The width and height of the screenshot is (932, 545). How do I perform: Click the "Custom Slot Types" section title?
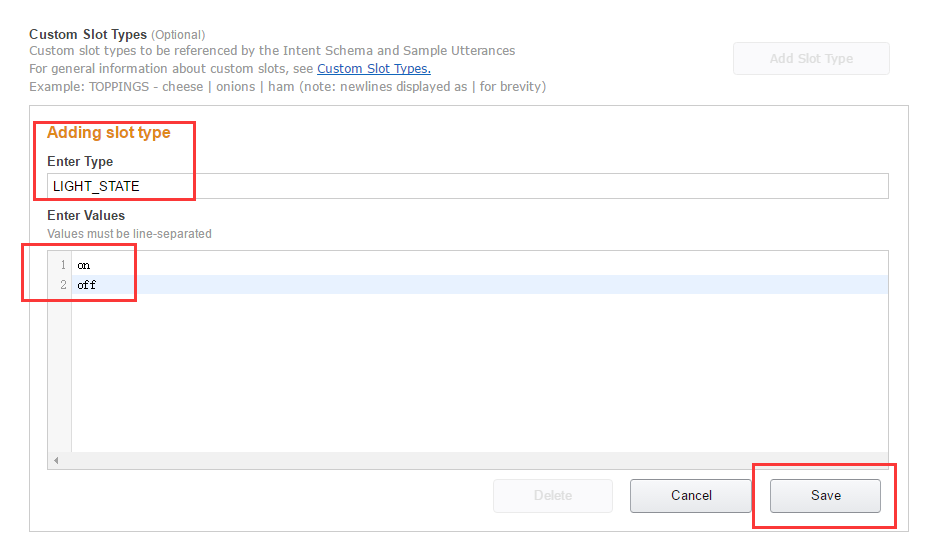88,35
